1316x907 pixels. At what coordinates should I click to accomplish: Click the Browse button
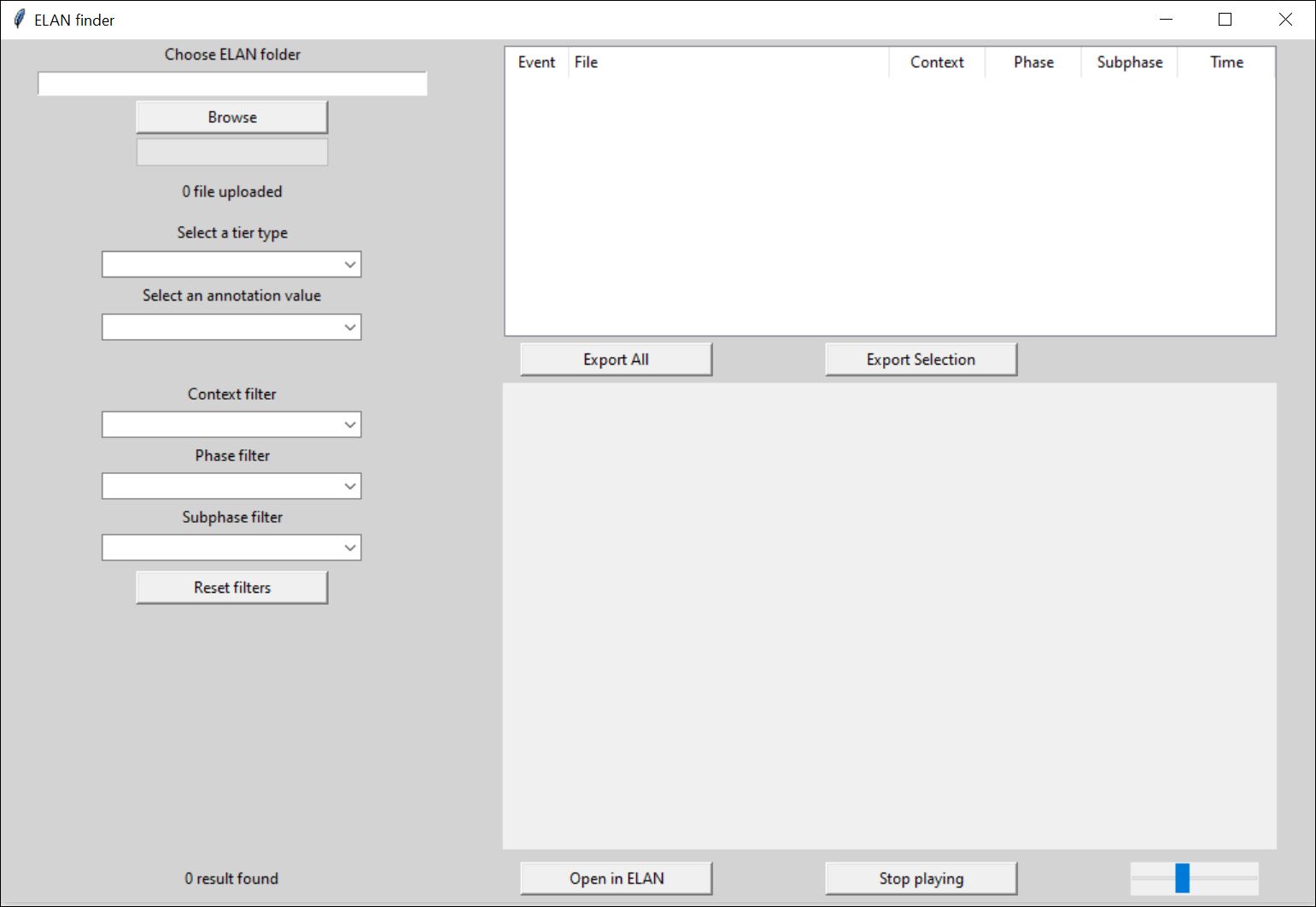(x=231, y=117)
